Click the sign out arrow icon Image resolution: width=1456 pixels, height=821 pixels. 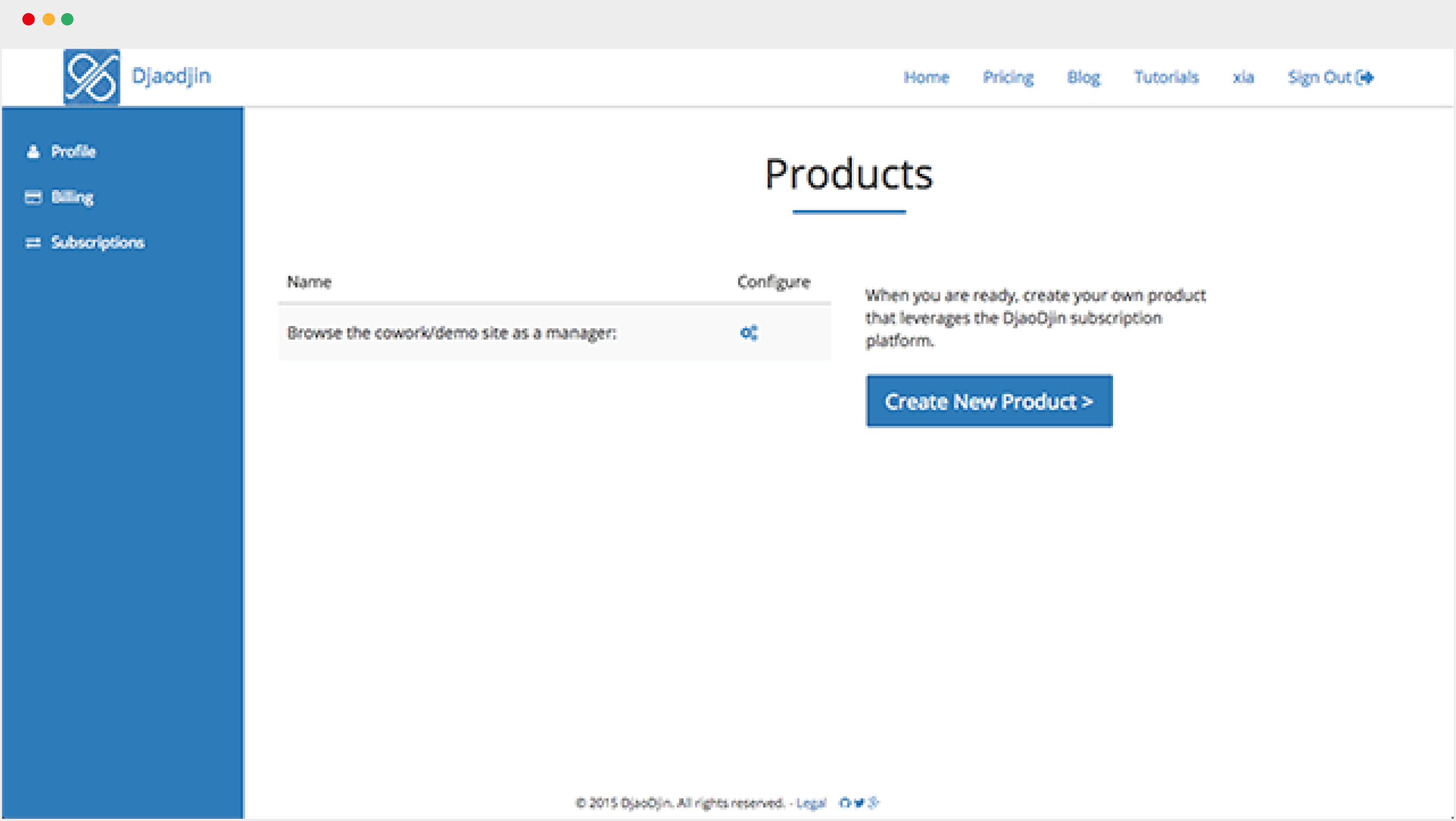coord(1366,77)
